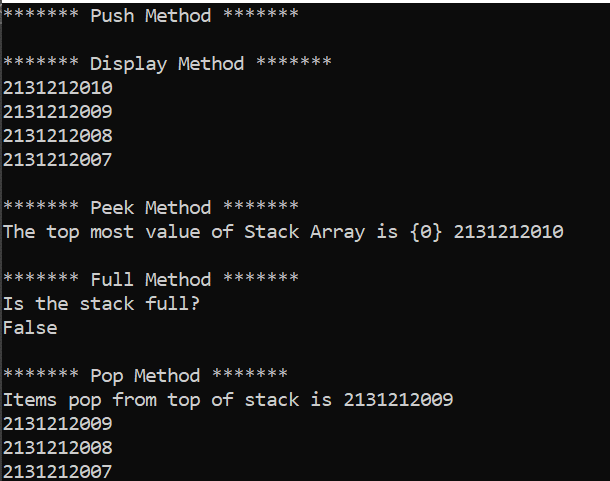Image resolution: width=610 pixels, height=481 pixels.
Task: Click last line 2131212007 at bottom
Action: point(58,471)
